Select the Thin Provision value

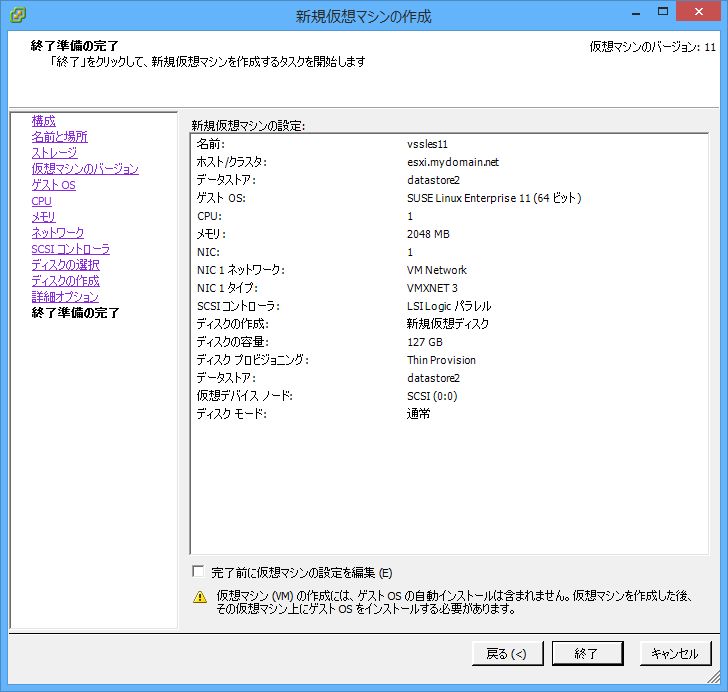point(441,360)
